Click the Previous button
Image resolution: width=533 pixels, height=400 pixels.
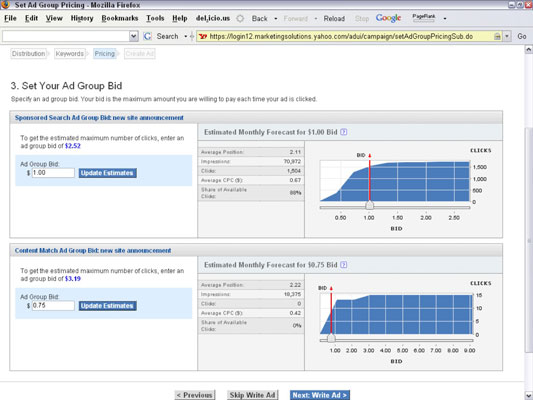[195, 395]
